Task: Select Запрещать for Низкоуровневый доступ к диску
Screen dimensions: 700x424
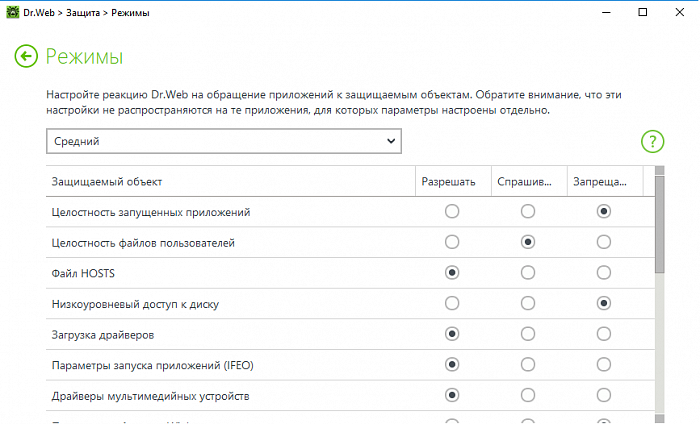Action: (x=604, y=303)
